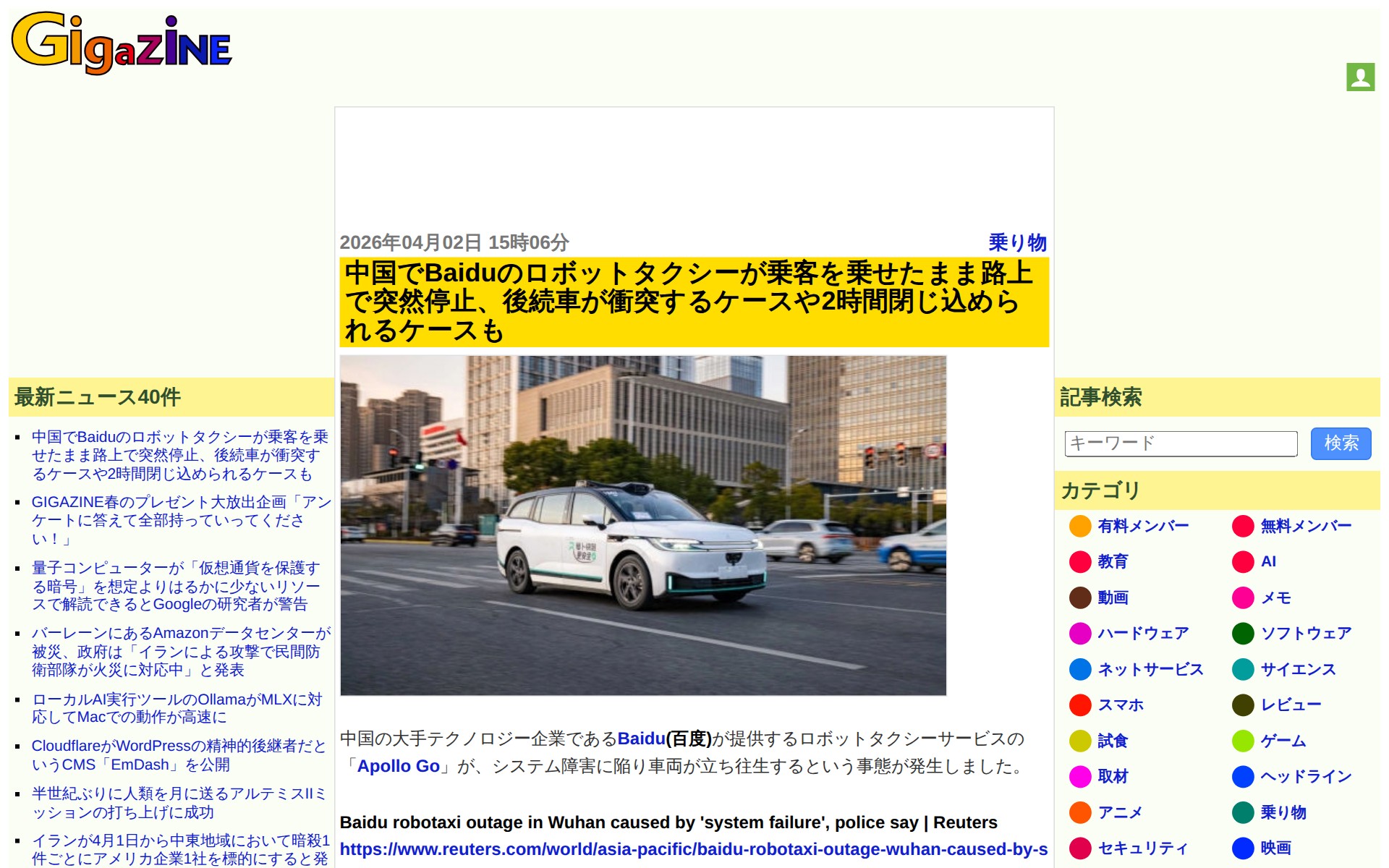Click the red dot beside スマホ
1389x868 pixels.
click(1080, 705)
